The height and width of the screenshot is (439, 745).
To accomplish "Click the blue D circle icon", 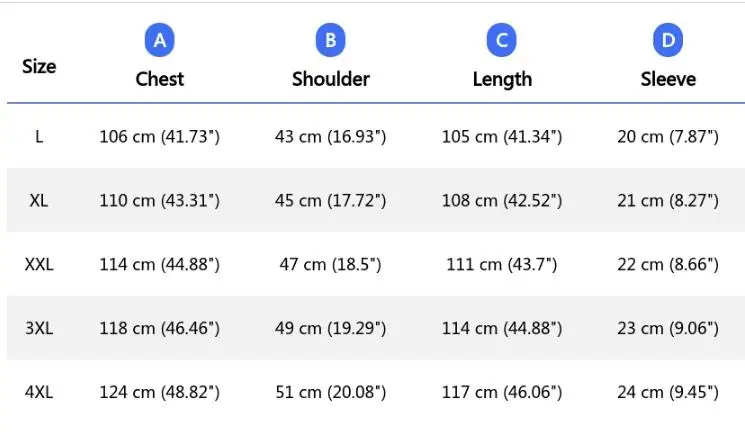I will 668,41.
